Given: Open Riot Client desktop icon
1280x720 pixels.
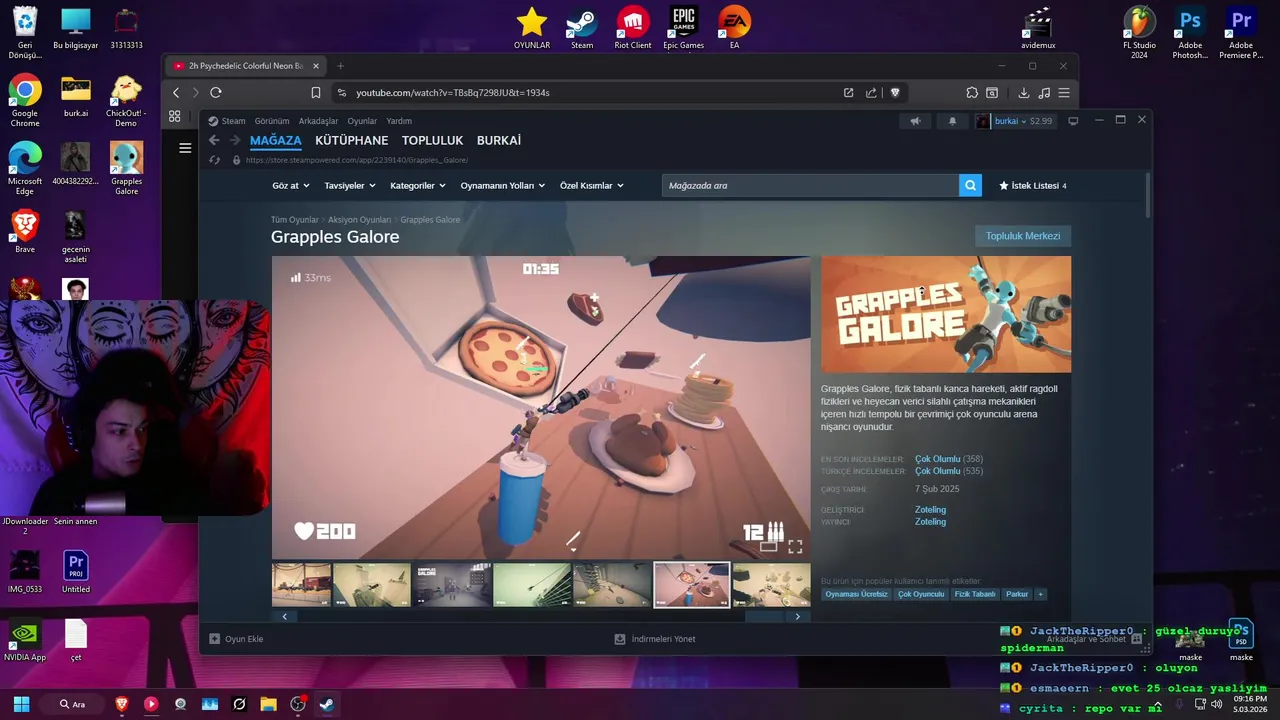Looking at the screenshot, I should pyautogui.click(x=633, y=28).
